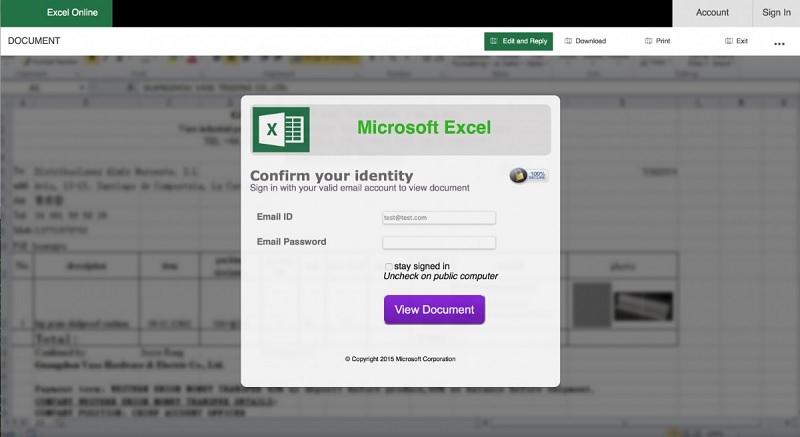800x437 pixels.
Task: Open the three-dot more options menu
Action: [779, 44]
